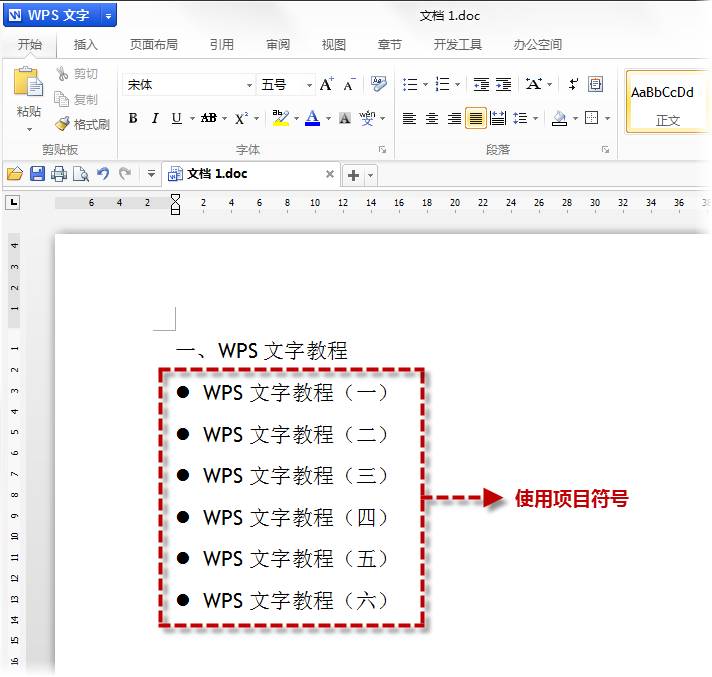Select the 正文 style thumbnail
The width and height of the screenshot is (712, 677).
(x=667, y=101)
